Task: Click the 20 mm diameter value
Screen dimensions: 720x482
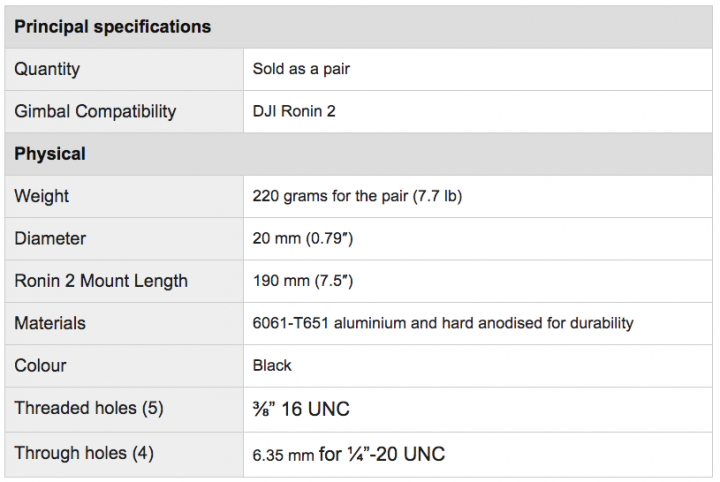Action: click(x=303, y=238)
